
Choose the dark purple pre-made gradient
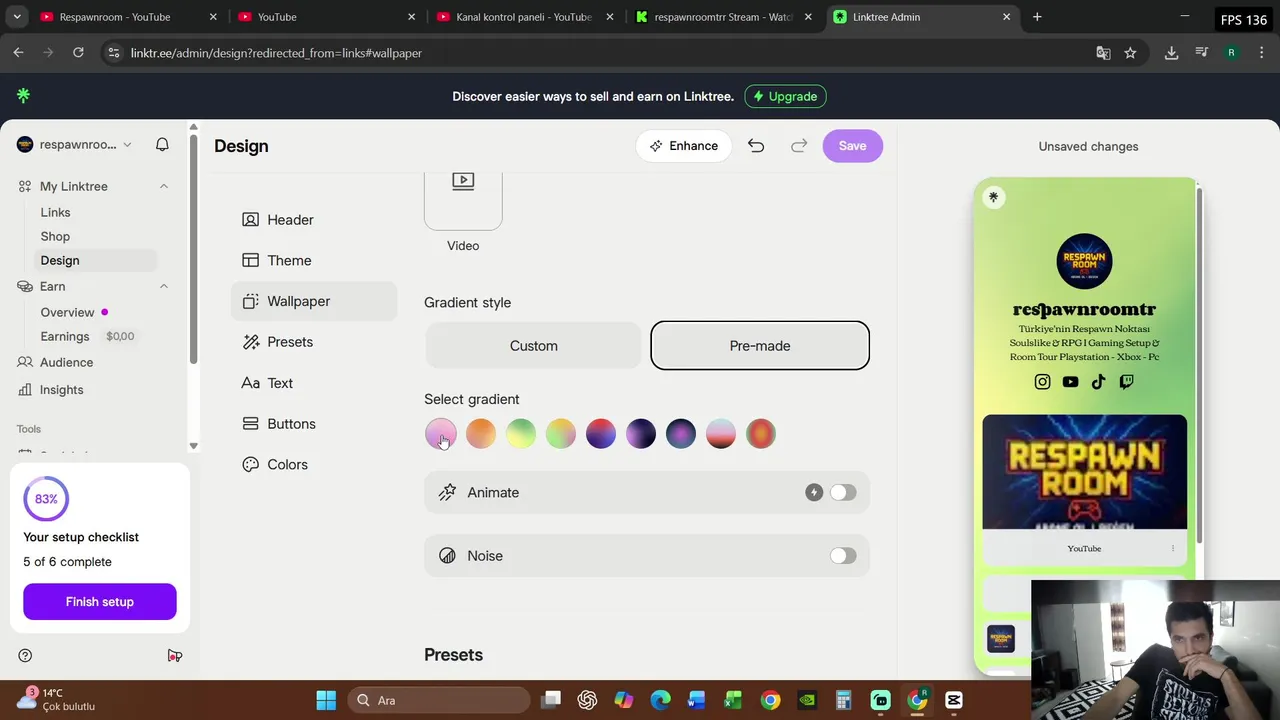pyautogui.click(x=641, y=434)
